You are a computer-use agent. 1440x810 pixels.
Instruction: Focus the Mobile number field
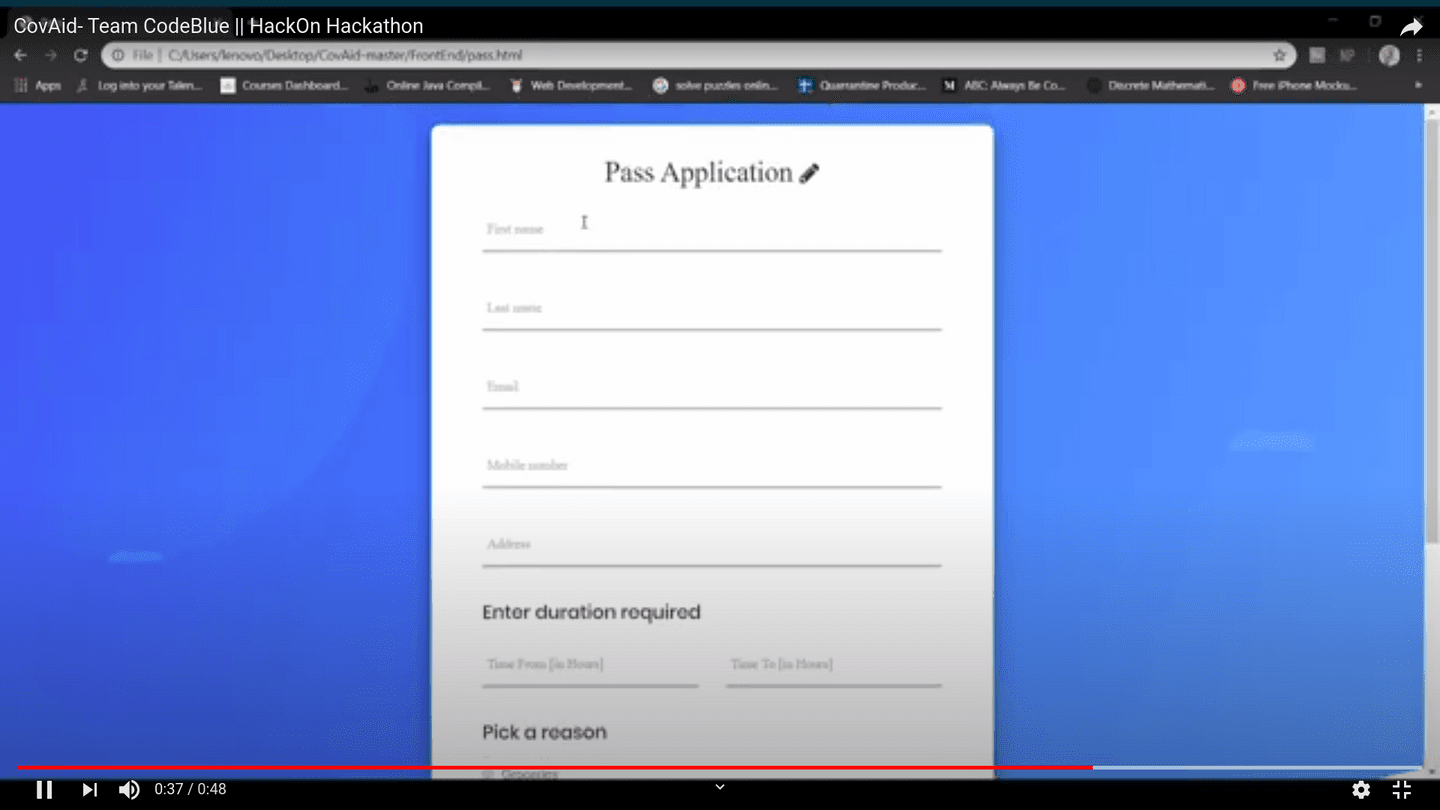(711, 467)
